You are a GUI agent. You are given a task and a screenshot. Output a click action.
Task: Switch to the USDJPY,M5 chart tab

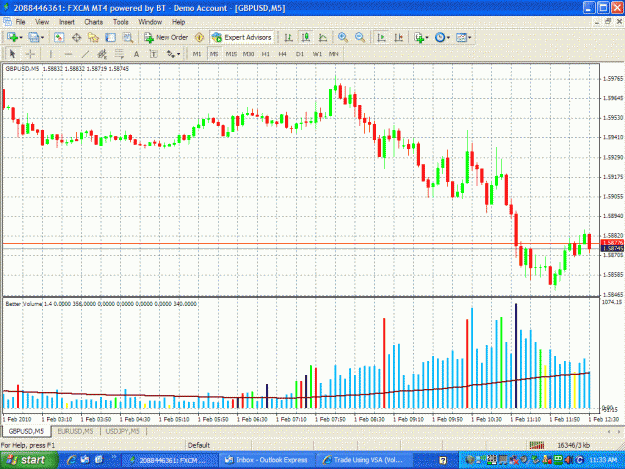click(x=122, y=431)
